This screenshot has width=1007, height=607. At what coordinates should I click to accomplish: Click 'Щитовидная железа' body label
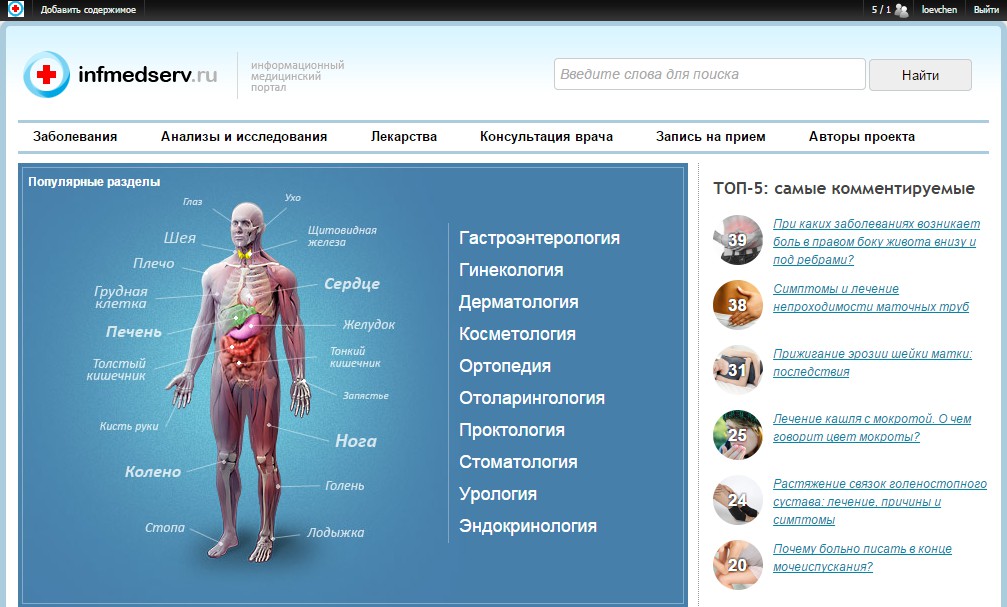[x=342, y=236]
